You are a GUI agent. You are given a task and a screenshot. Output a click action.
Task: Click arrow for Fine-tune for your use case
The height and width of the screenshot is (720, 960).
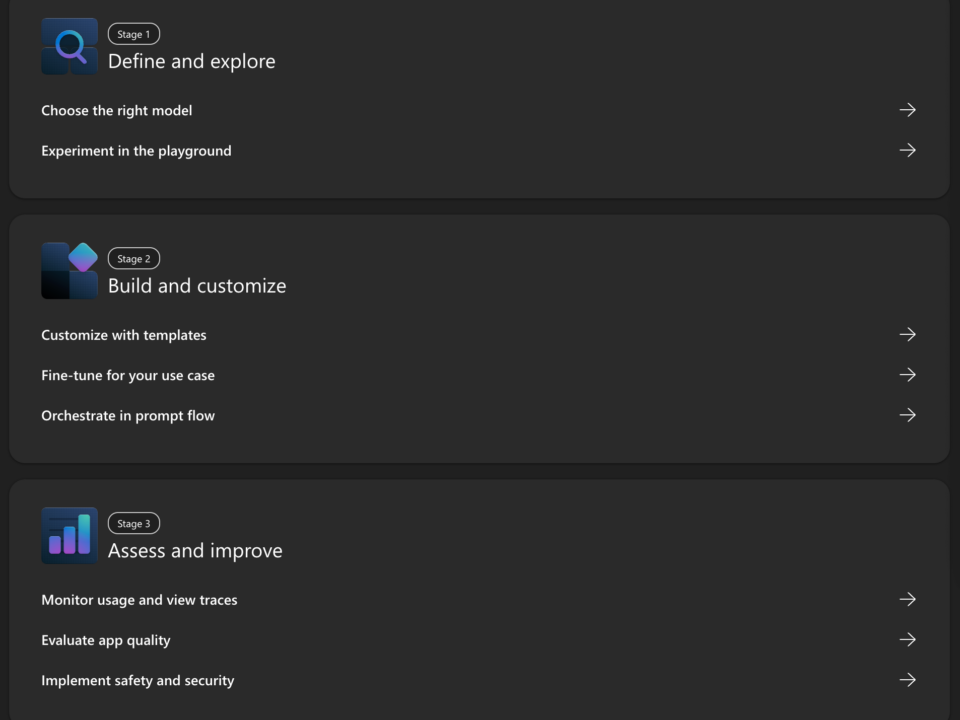907,375
